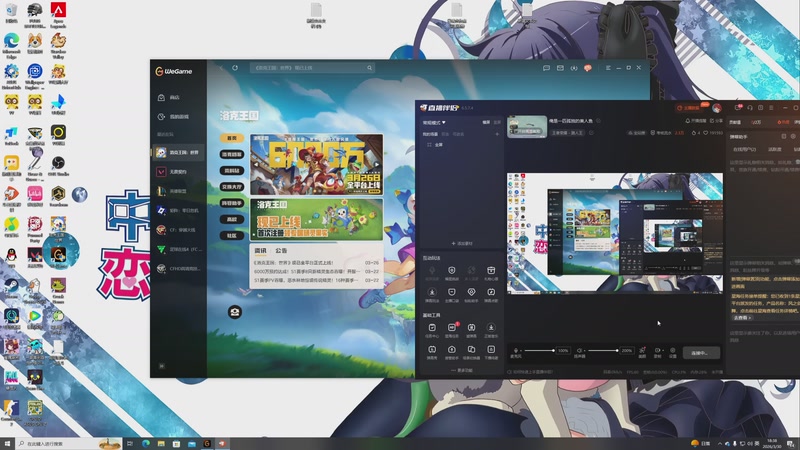800x450 pixels.
Task: Focus the WeGame search field
Action: click(x=312, y=67)
